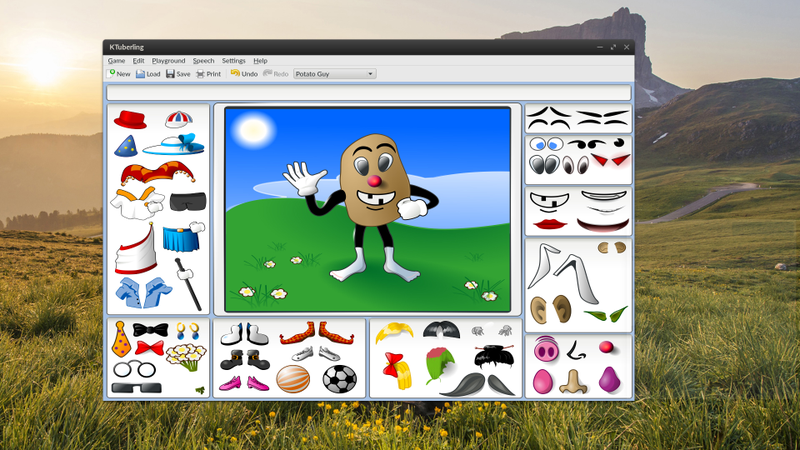Image resolution: width=800 pixels, height=450 pixels.
Task: Pick the red and gold jester hat
Action: pyautogui.click(x=158, y=173)
